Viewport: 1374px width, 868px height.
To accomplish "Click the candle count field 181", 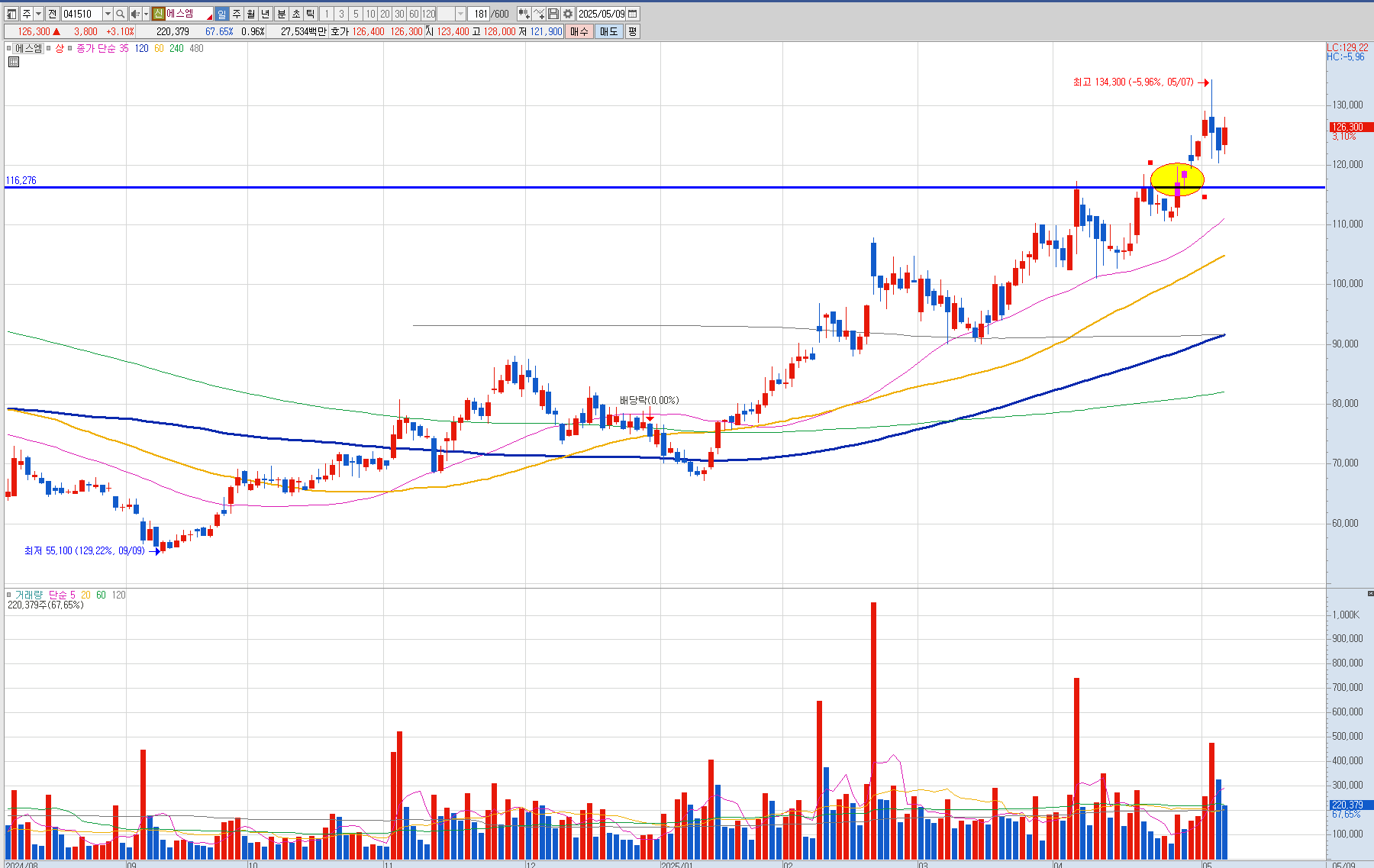I will (x=479, y=14).
